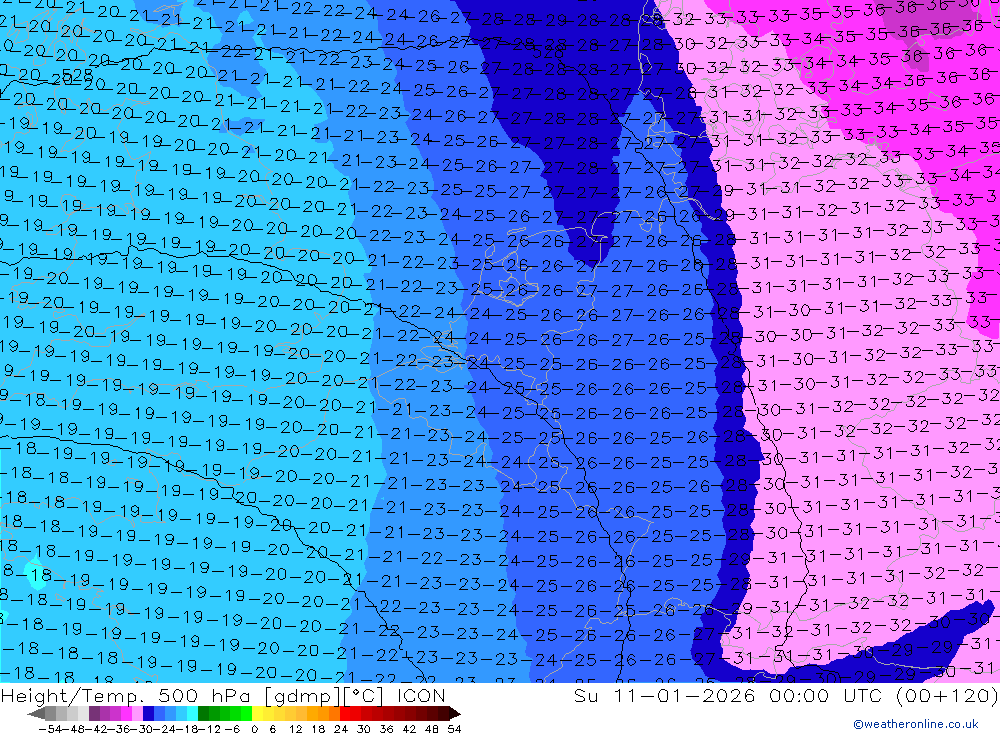Click the 'Su 11-01-2026 00:00 UTC' valid time text

pos(729,695)
